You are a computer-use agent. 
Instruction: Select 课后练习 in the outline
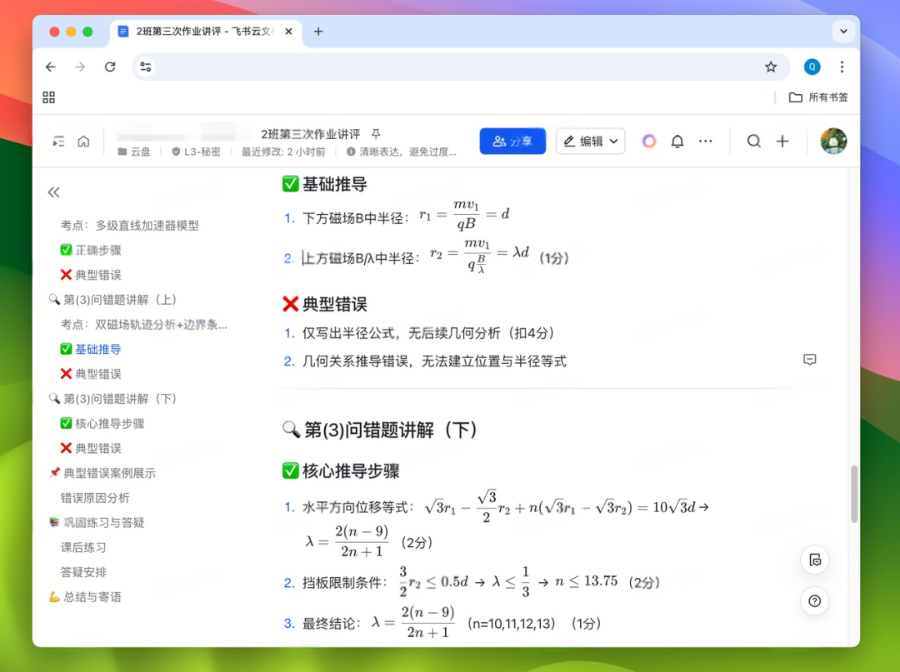pyautogui.click(x=83, y=547)
